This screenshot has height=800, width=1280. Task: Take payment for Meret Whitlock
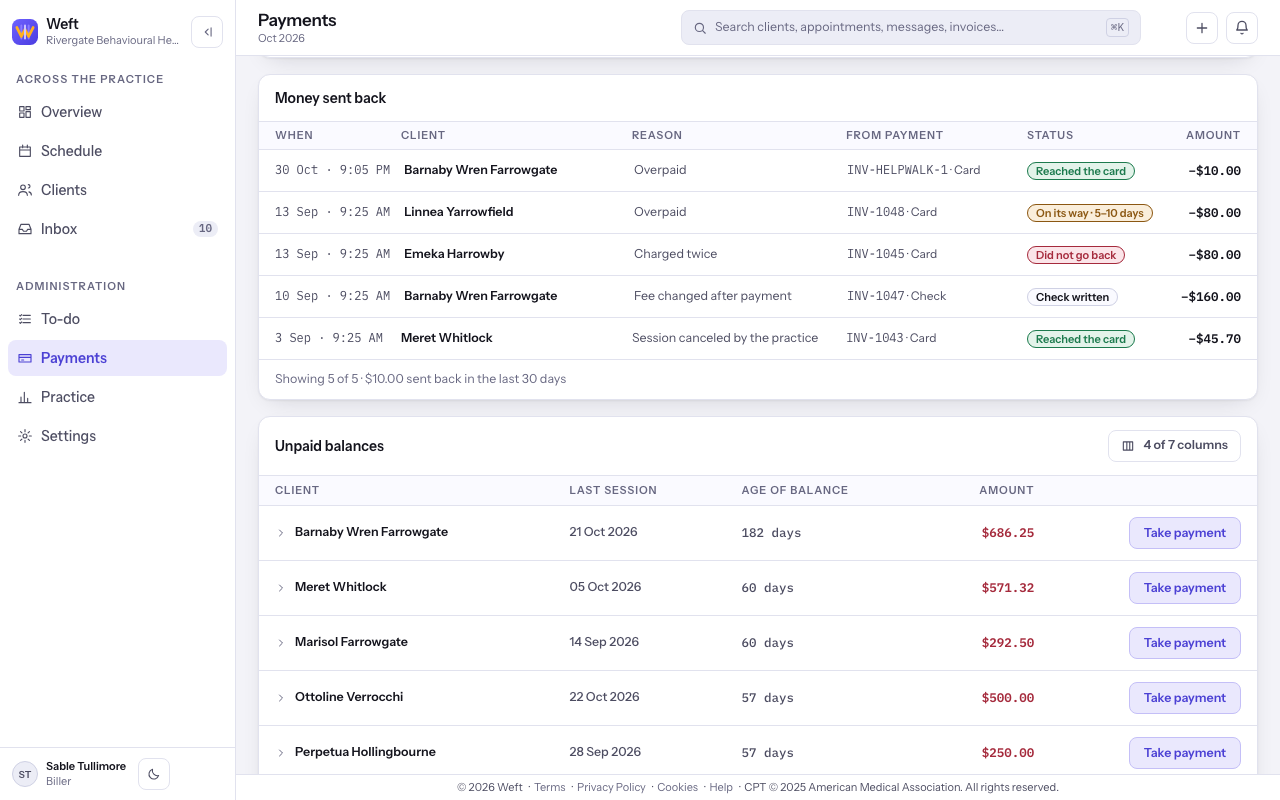pos(1185,588)
